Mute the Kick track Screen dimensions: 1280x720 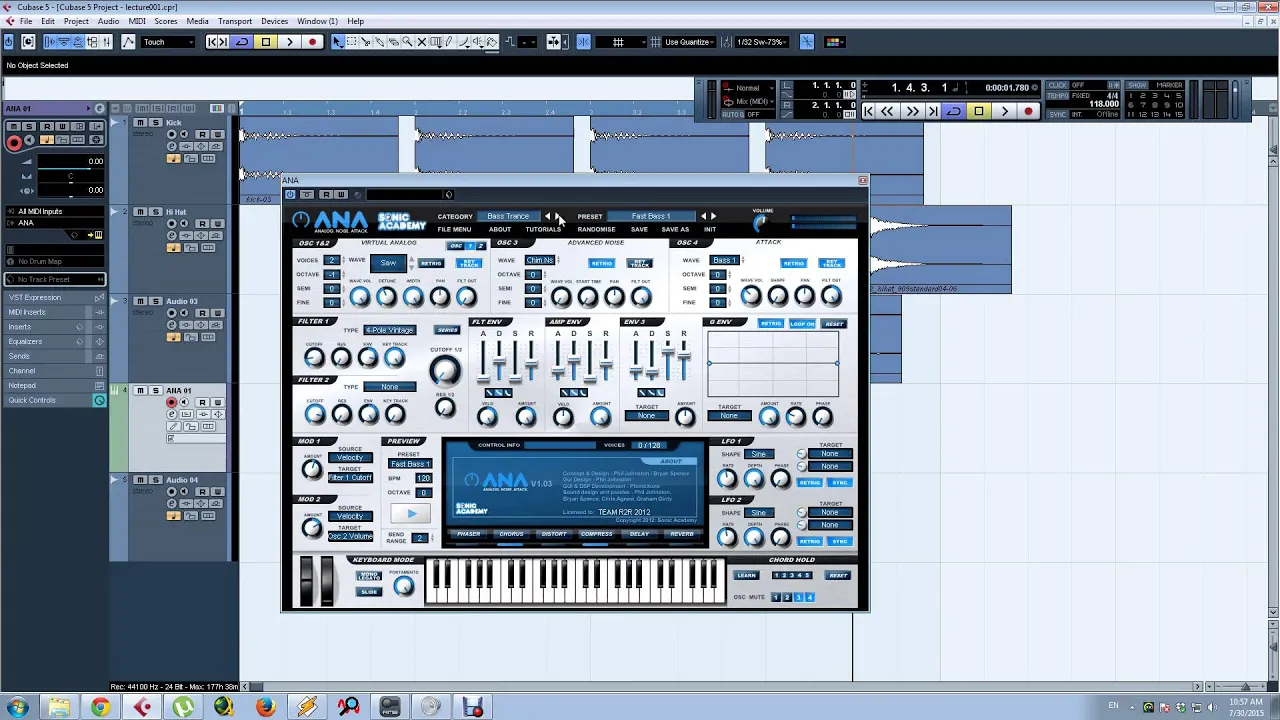[x=139, y=122]
